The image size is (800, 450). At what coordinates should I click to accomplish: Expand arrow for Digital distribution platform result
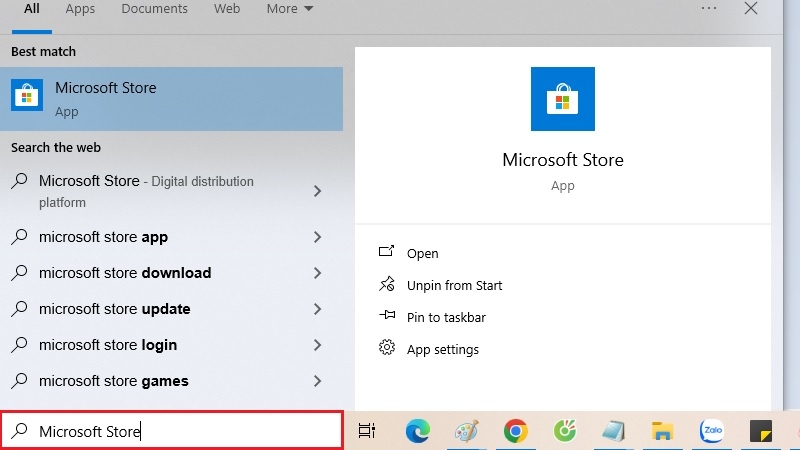pos(317,191)
